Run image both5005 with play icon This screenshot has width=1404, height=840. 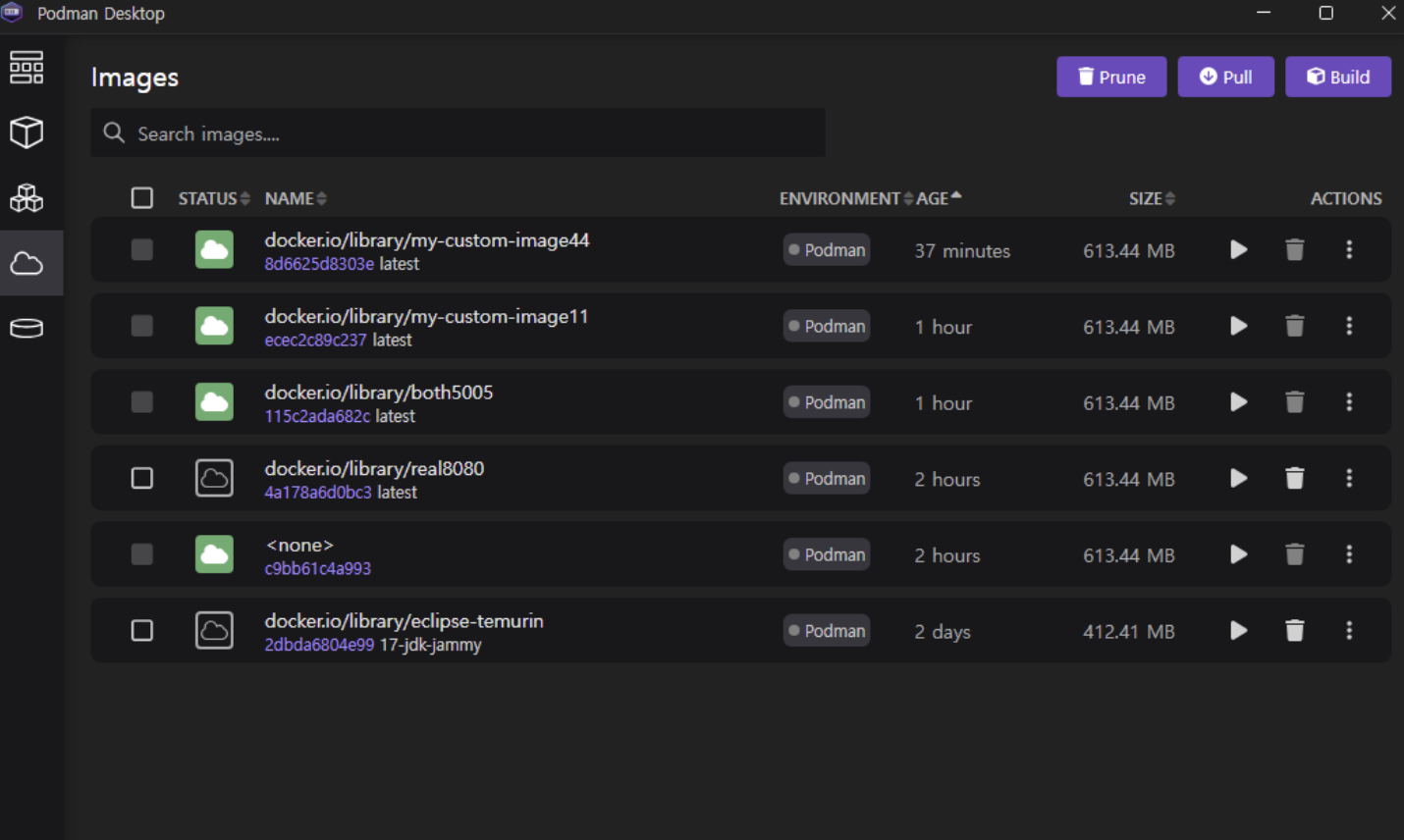[1239, 402]
